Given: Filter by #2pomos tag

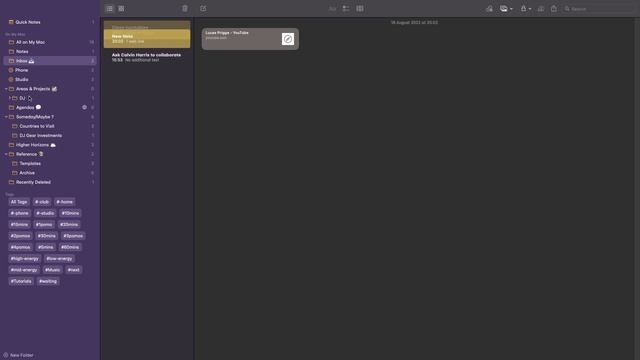Looking at the screenshot, I should (x=20, y=236).
